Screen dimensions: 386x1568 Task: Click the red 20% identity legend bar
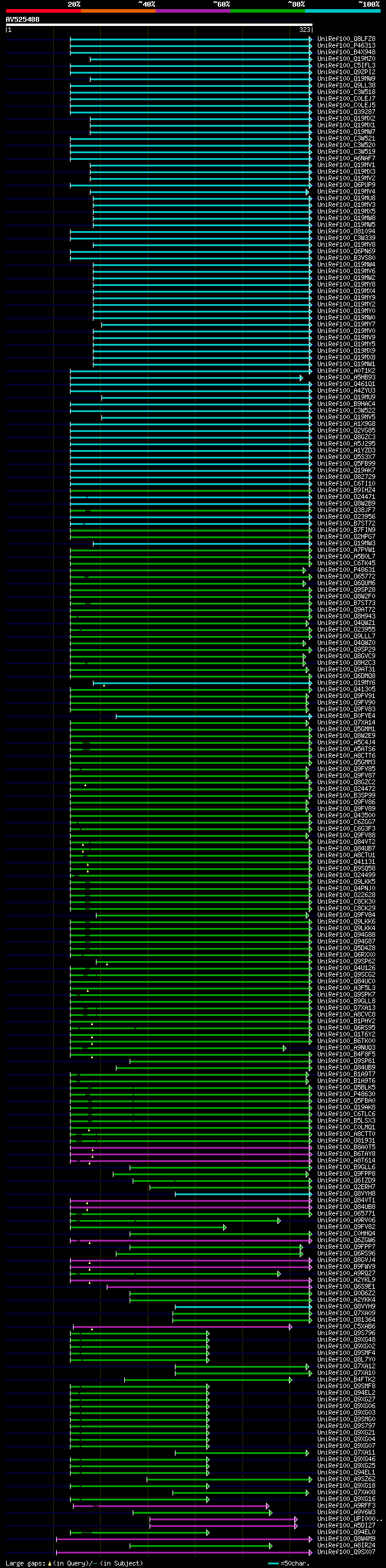coord(43,11)
